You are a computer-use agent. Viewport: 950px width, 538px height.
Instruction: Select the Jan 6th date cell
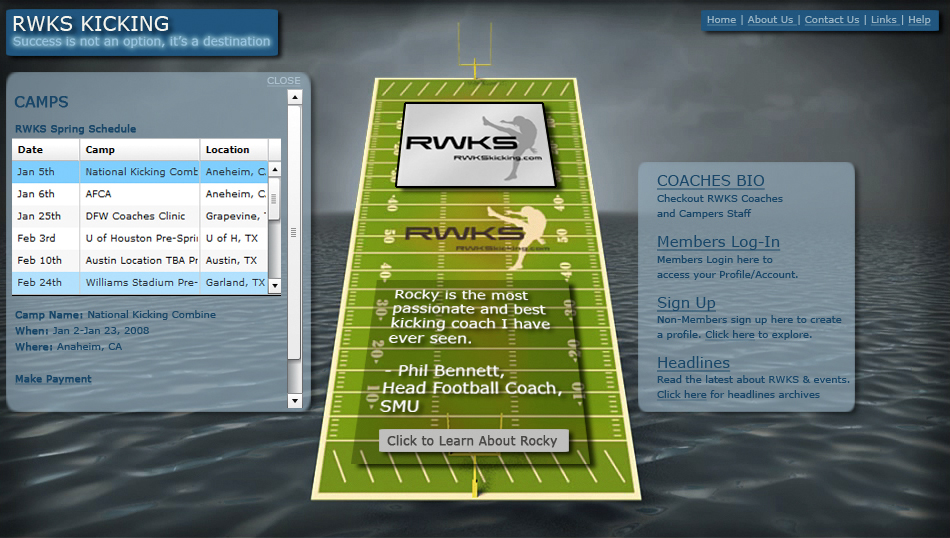tap(45, 194)
